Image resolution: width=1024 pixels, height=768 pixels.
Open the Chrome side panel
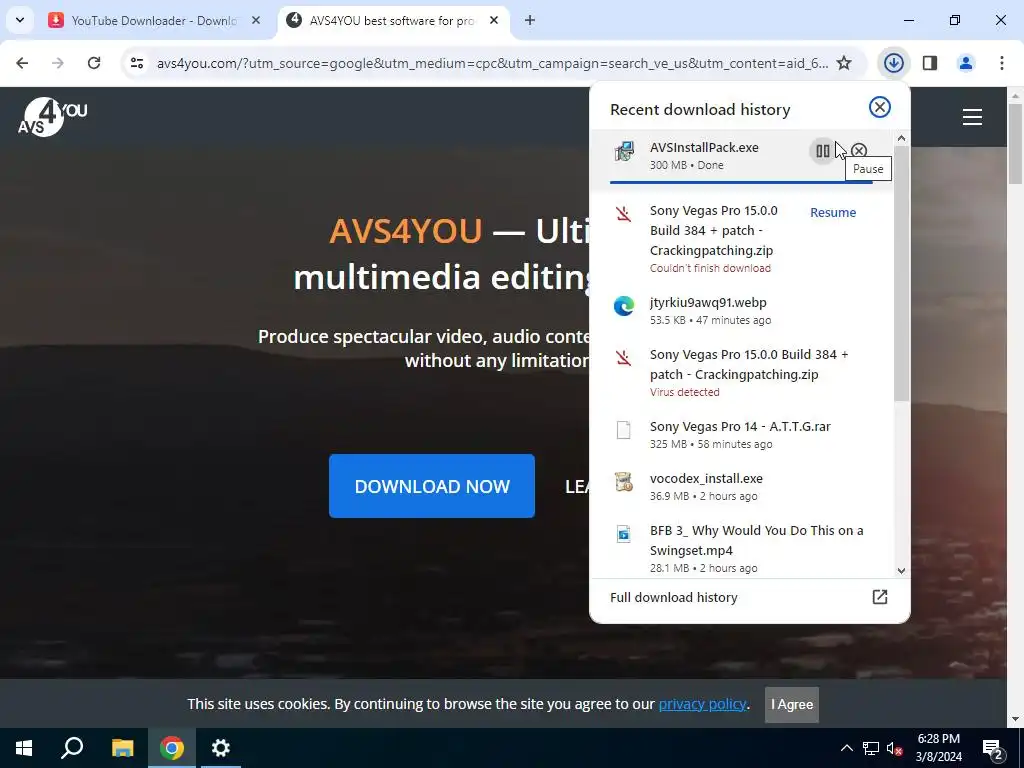(x=929, y=63)
